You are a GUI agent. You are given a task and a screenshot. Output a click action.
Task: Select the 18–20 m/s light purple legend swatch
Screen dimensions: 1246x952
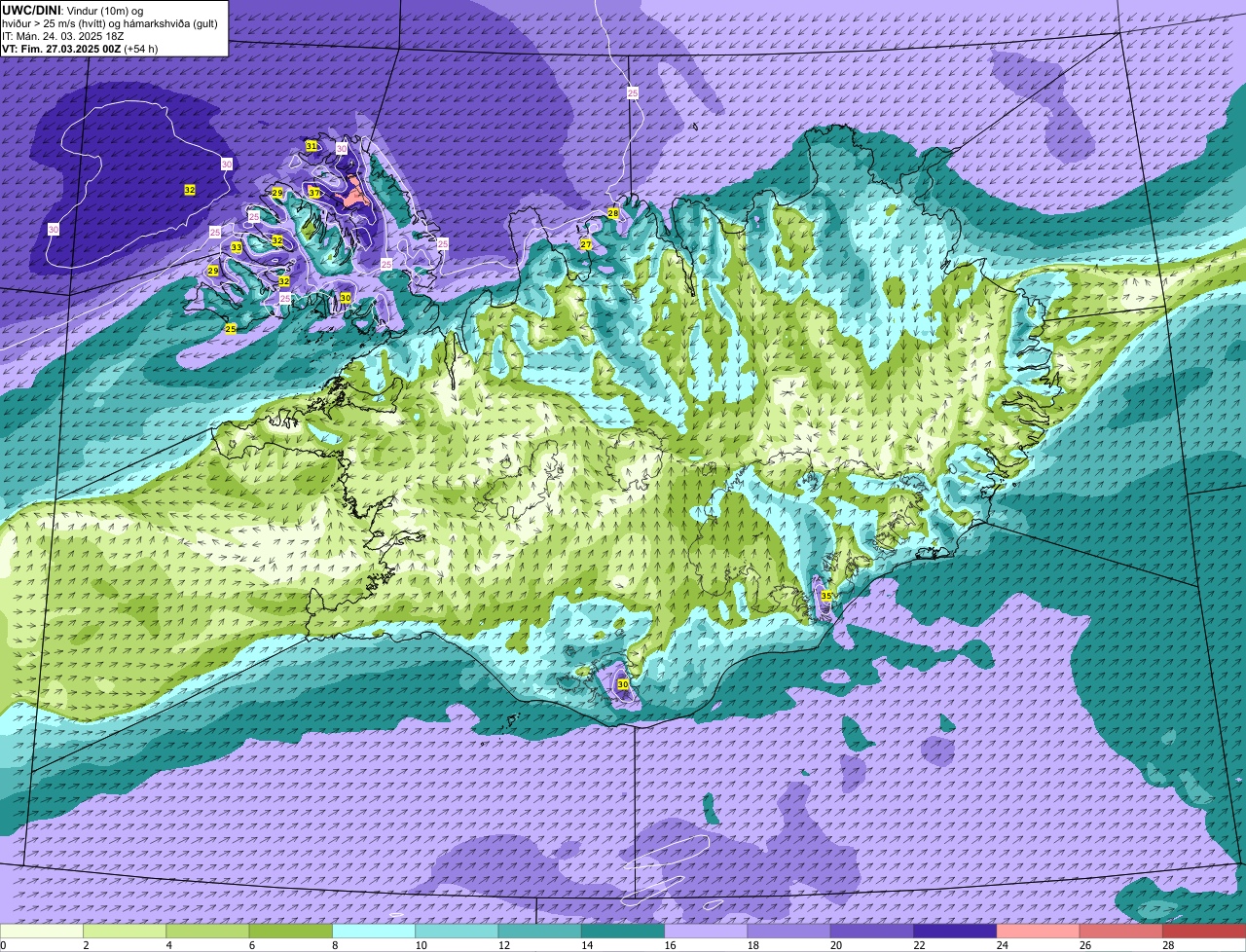click(789, 931)
